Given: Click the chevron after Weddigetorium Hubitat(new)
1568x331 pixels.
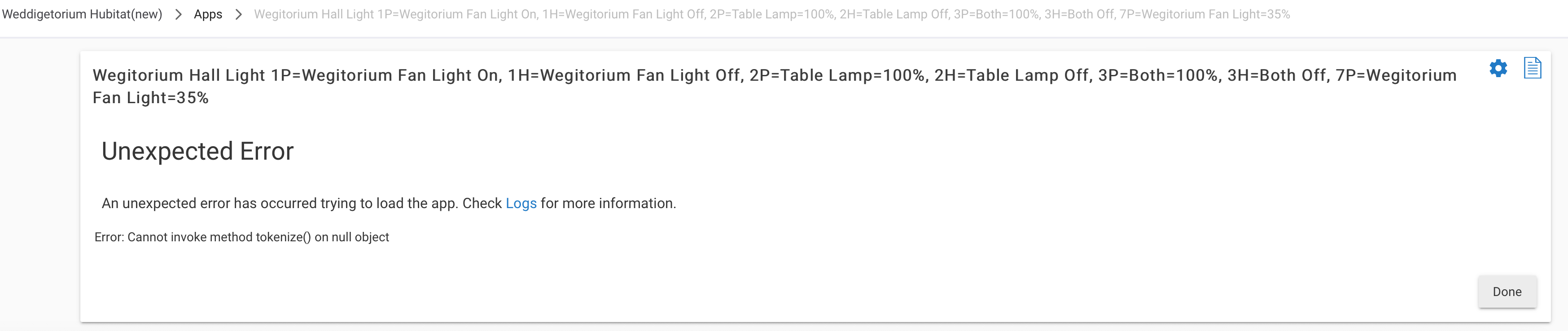Looking at the screenshot, I should 178,14.
